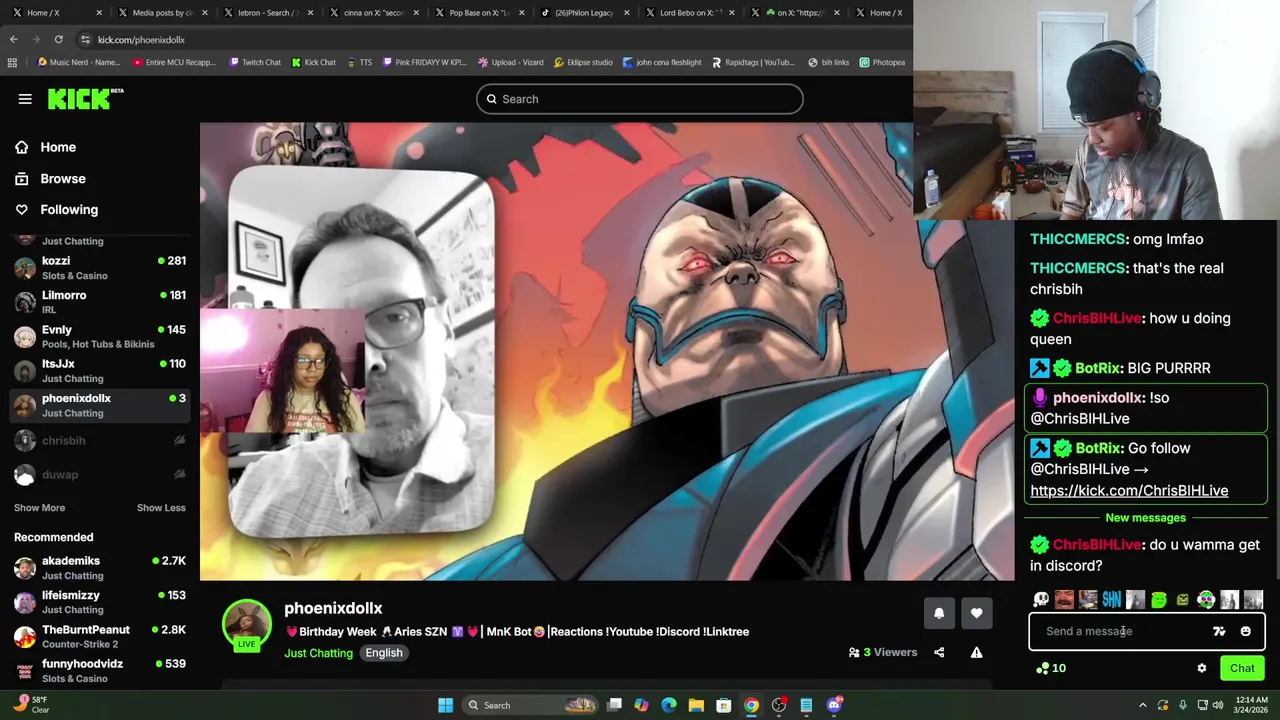
Task: Click the channel points balance 10
Action: [x=1051, y=669]
